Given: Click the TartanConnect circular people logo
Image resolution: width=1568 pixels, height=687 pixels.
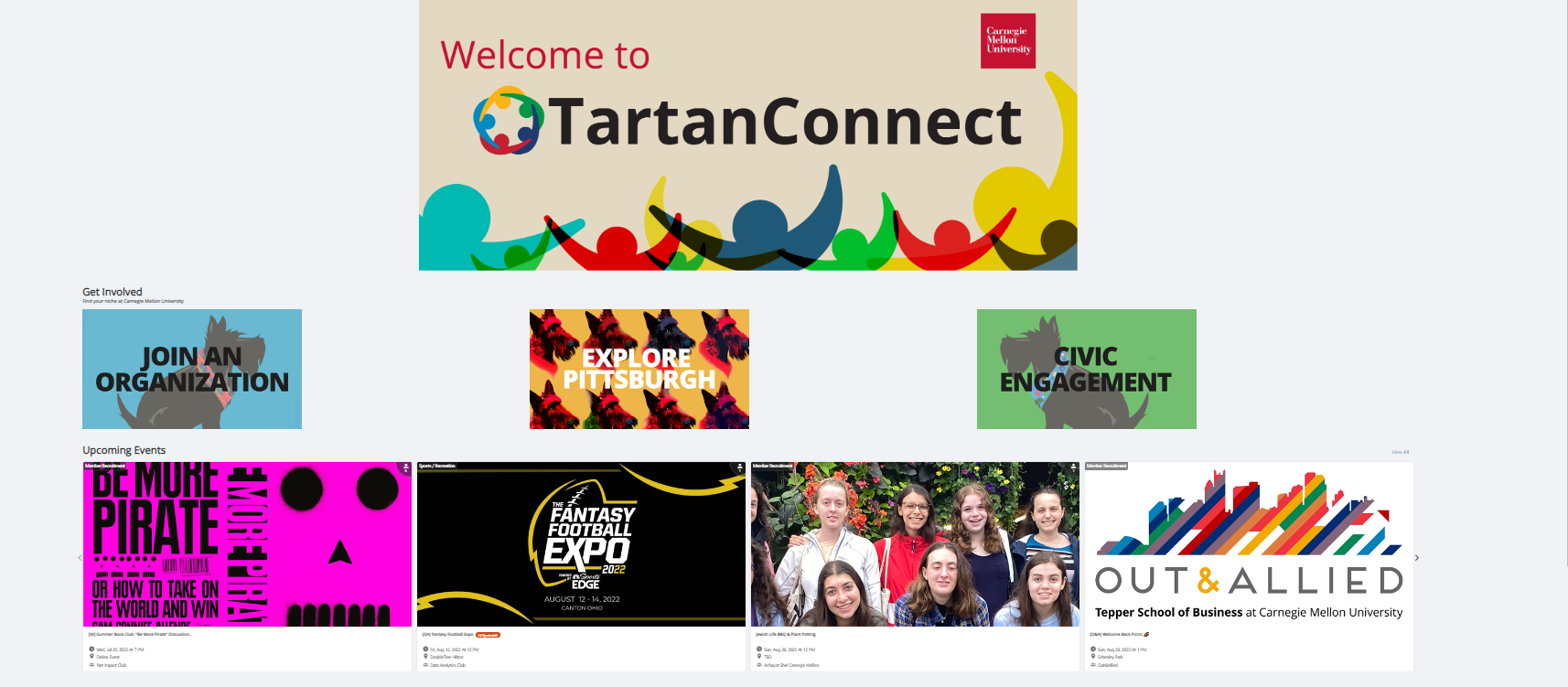Looking at the screenshot, I should [x=508, y=121].
